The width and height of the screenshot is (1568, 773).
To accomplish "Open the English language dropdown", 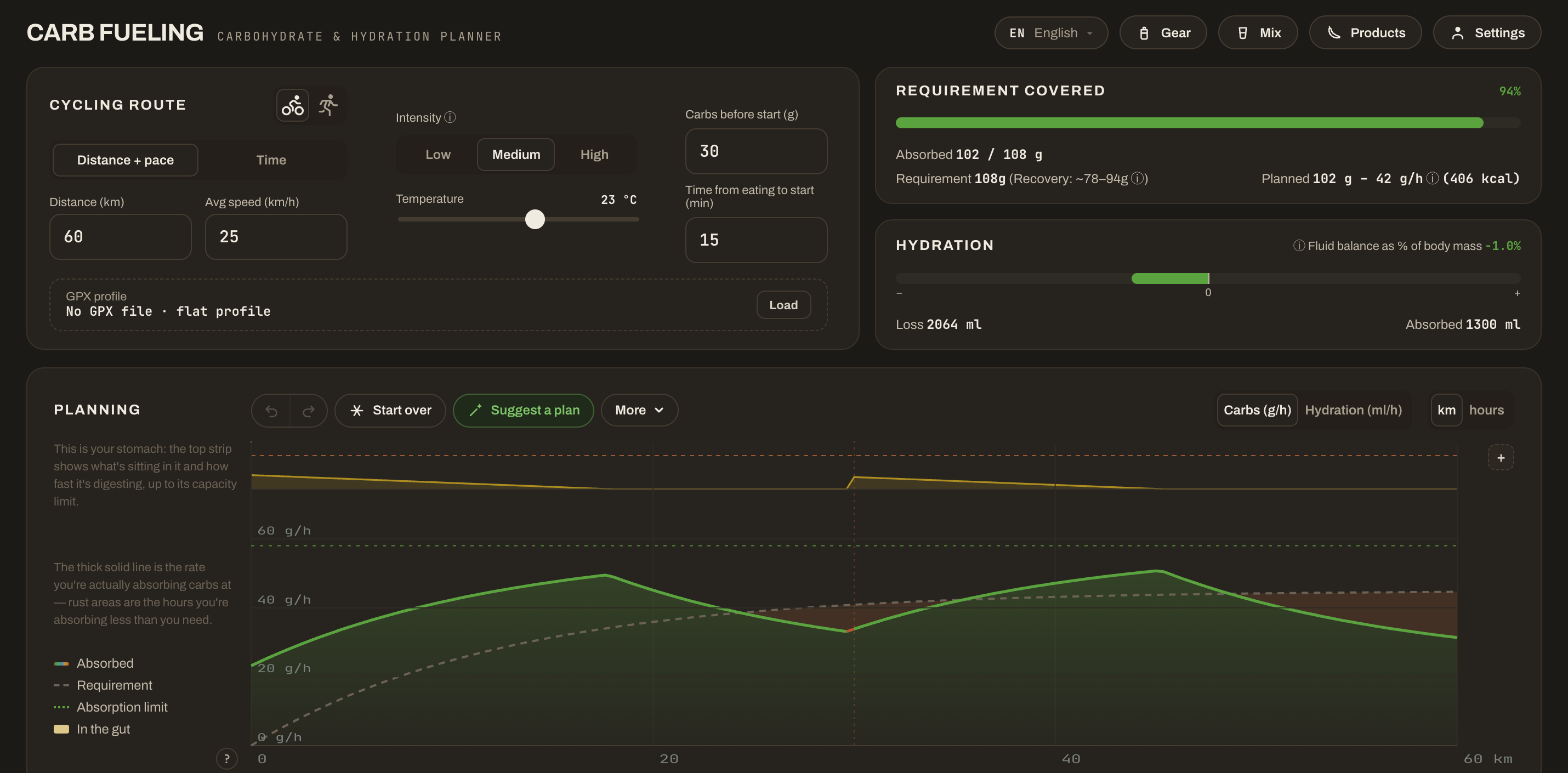I will (1051, 33).
